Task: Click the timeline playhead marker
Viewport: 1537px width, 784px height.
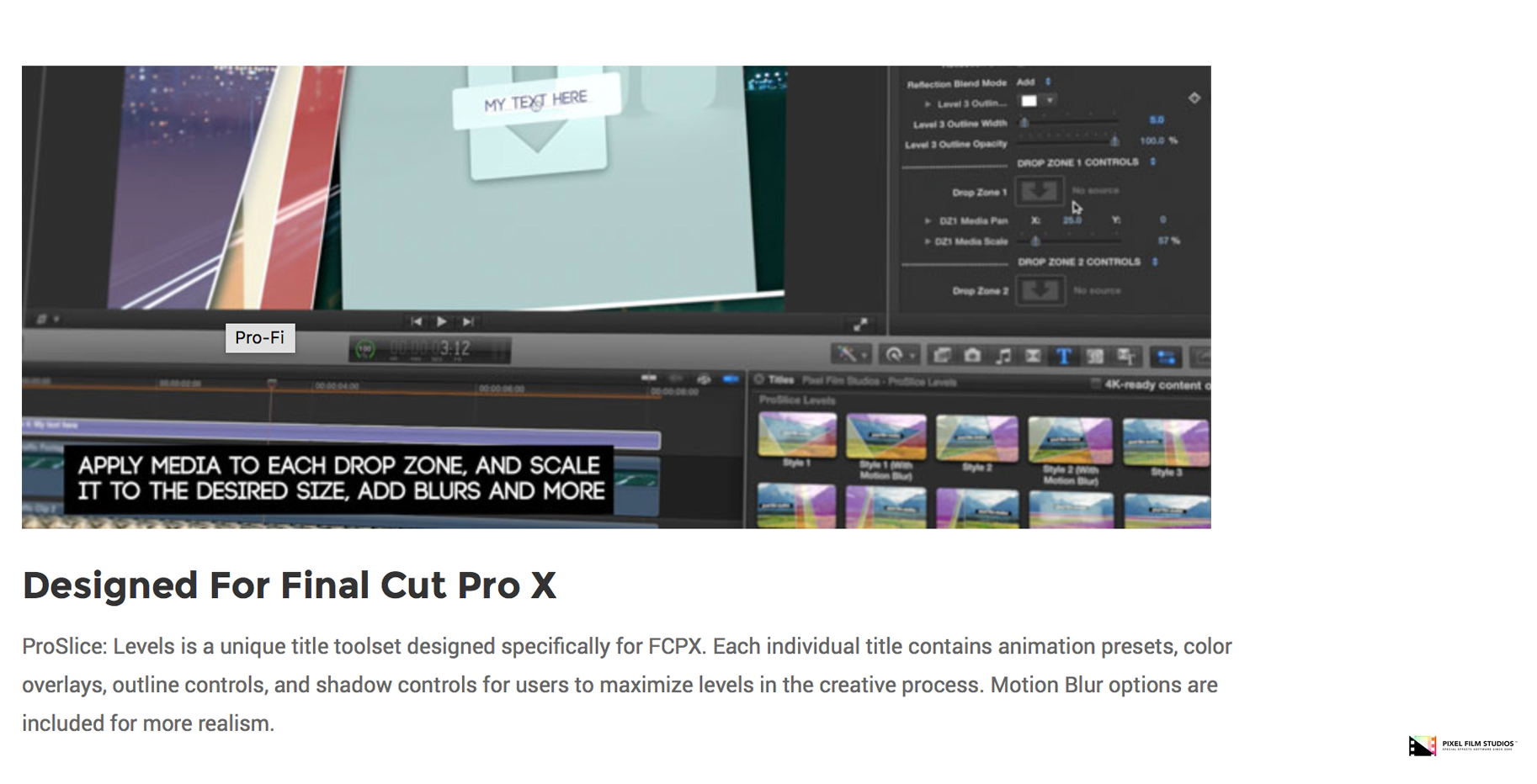Action: coord(271,384)
